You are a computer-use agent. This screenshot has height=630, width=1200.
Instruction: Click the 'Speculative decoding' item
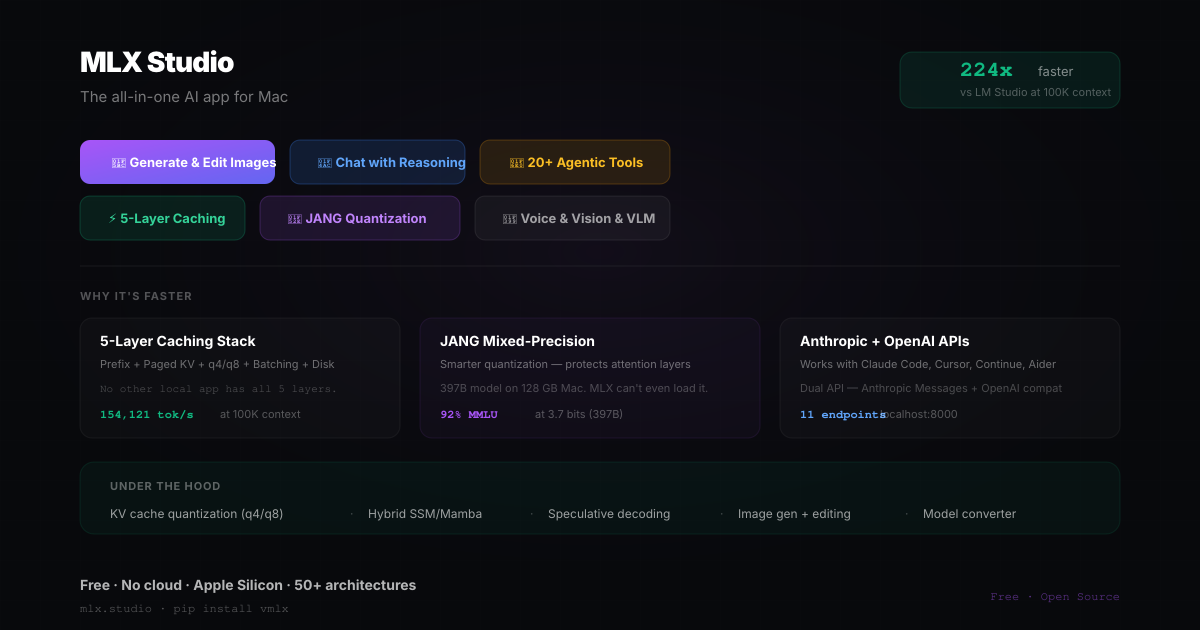609,514
